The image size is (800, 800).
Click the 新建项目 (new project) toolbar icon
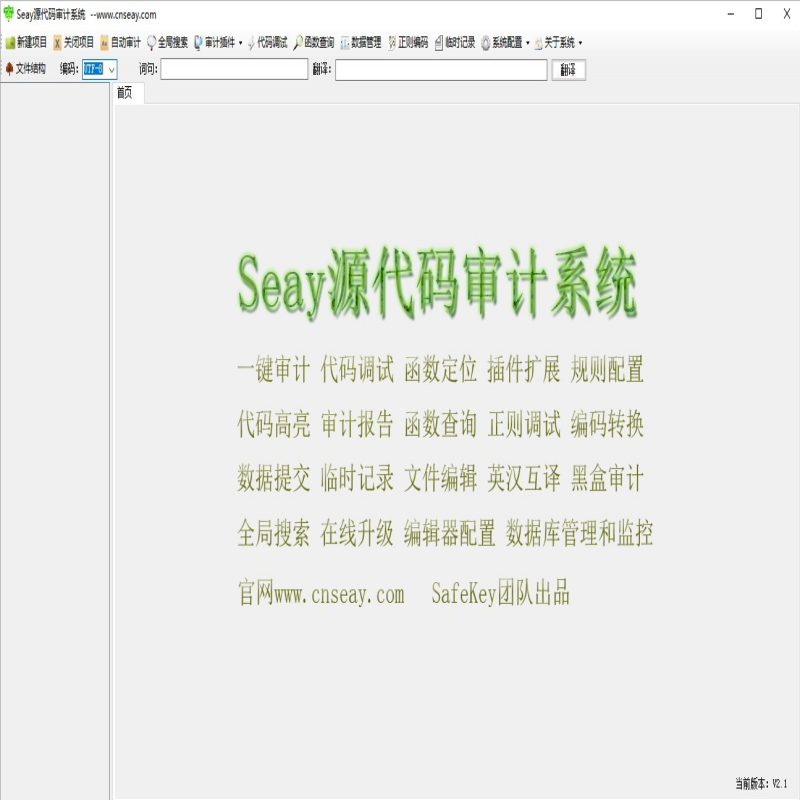26,42
